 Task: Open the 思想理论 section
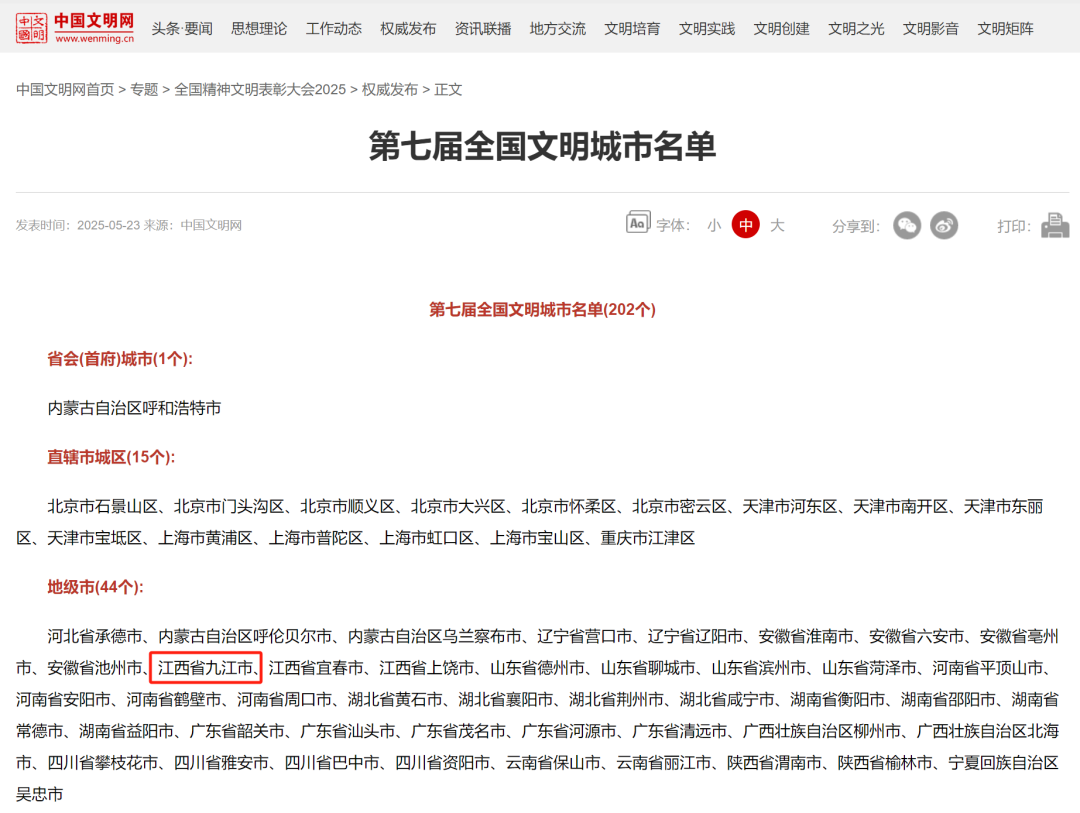point(258,28)
